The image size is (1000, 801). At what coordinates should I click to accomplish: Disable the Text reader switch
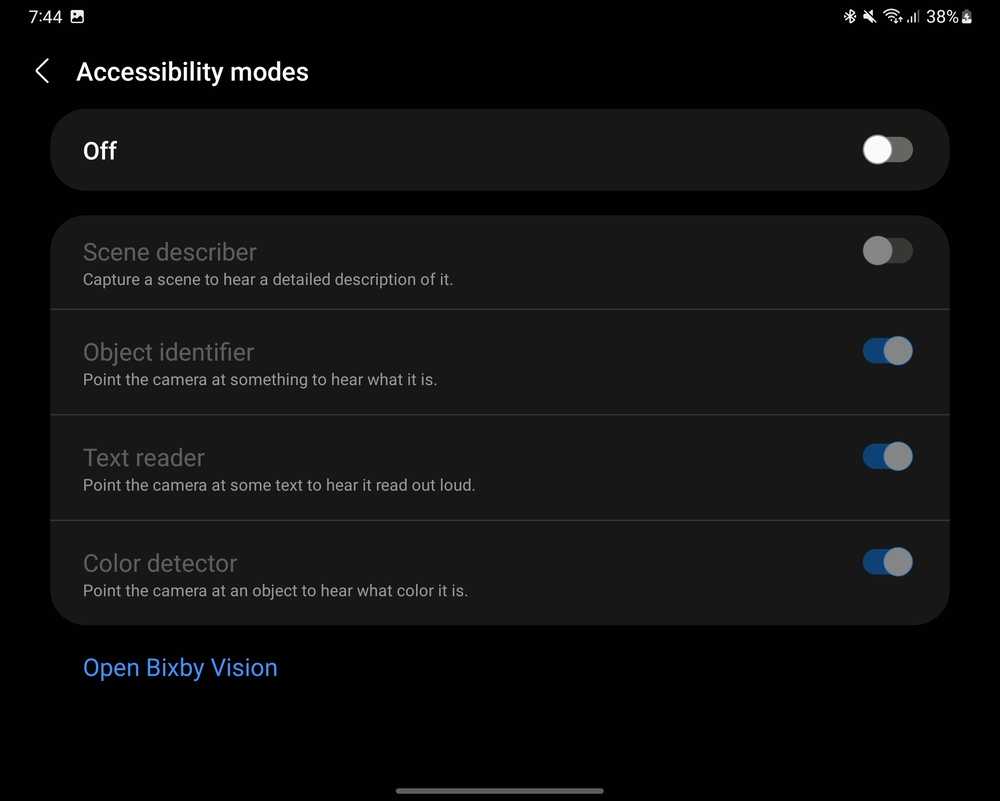[887, 456]
